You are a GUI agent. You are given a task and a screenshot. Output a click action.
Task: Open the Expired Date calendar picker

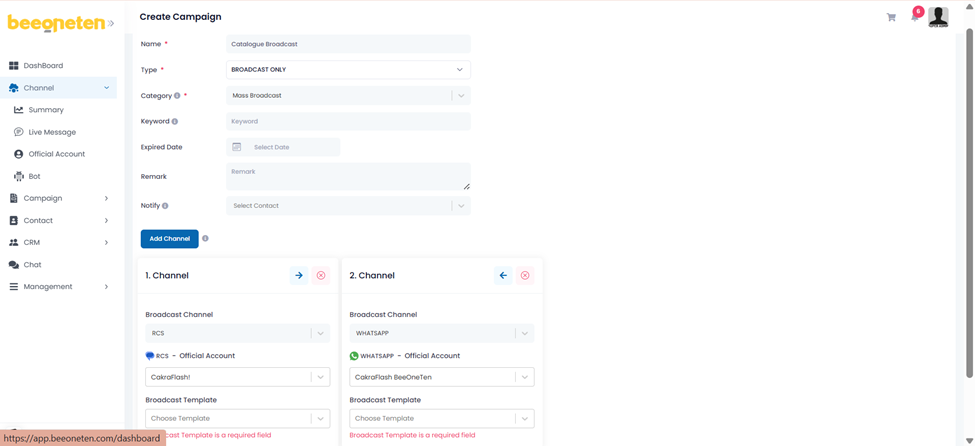pyautogui.click(x=237, y=147)
